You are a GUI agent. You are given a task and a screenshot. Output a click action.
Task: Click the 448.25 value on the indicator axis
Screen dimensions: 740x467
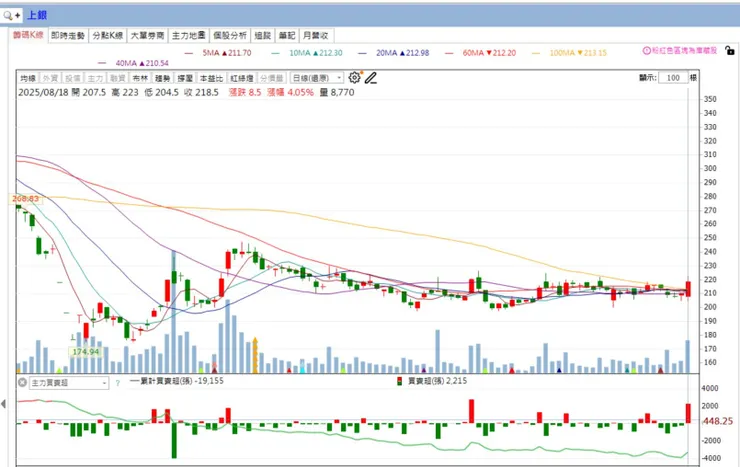click(717, 421)
